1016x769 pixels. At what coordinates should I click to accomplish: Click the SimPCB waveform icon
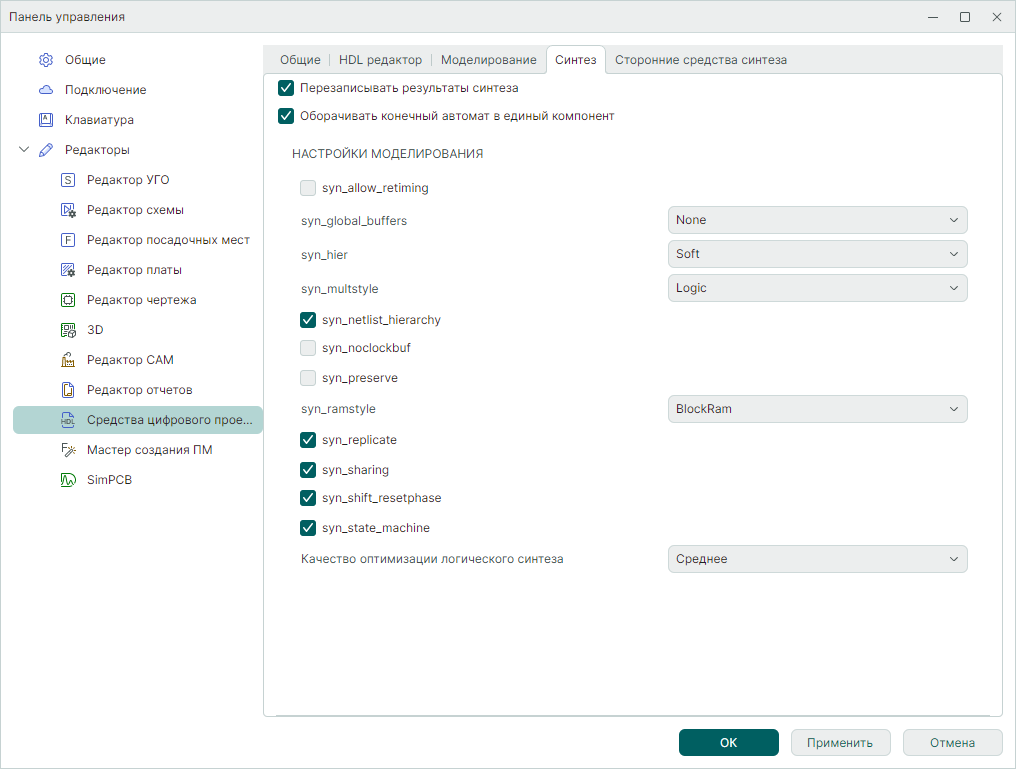[68, 480]
